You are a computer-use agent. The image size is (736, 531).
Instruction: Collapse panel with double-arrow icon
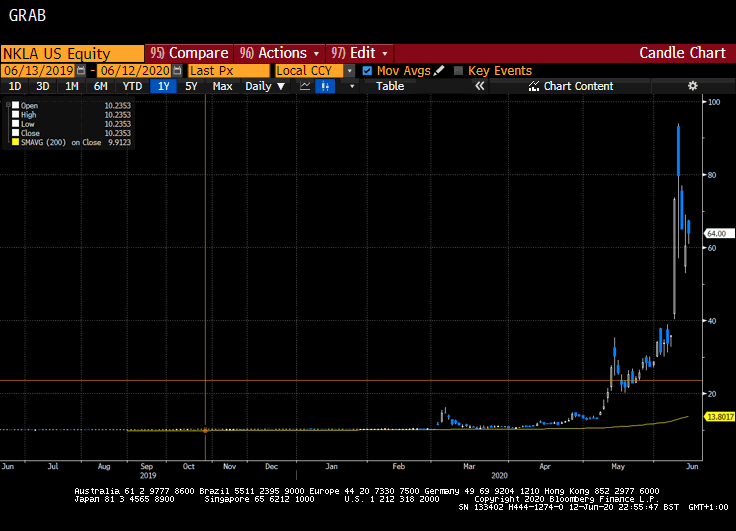[479, 86]
